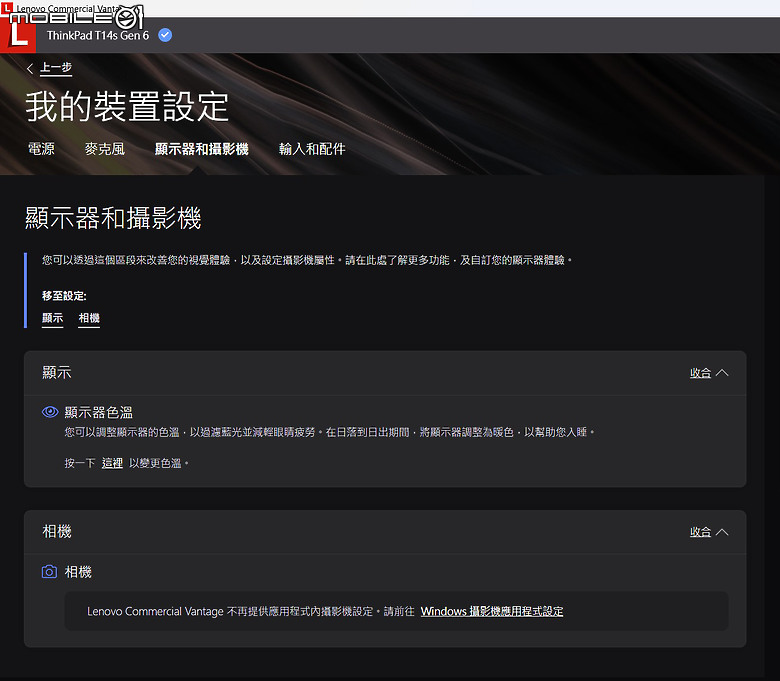
Task: Click the 顯示器色溫 setting title
Action: click(98, 412)
